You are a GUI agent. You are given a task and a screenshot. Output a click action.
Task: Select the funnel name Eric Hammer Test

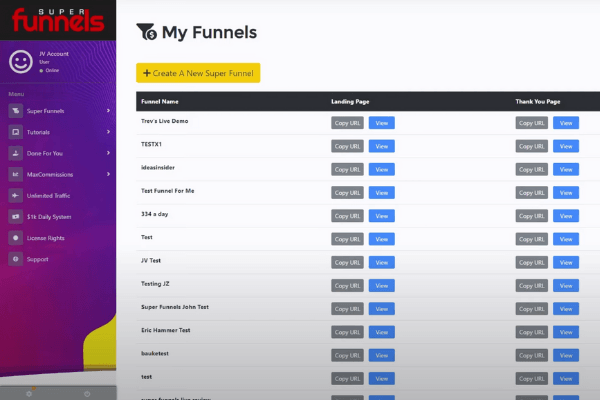166,330
